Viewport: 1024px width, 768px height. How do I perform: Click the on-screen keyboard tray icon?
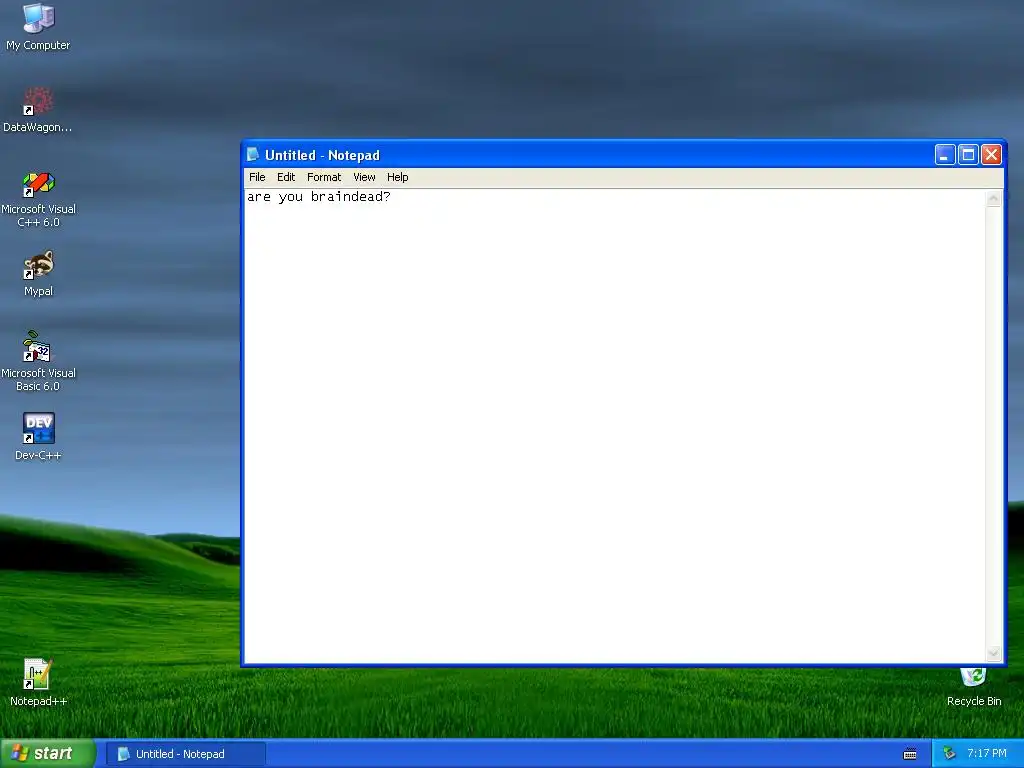tap(910, 754)
